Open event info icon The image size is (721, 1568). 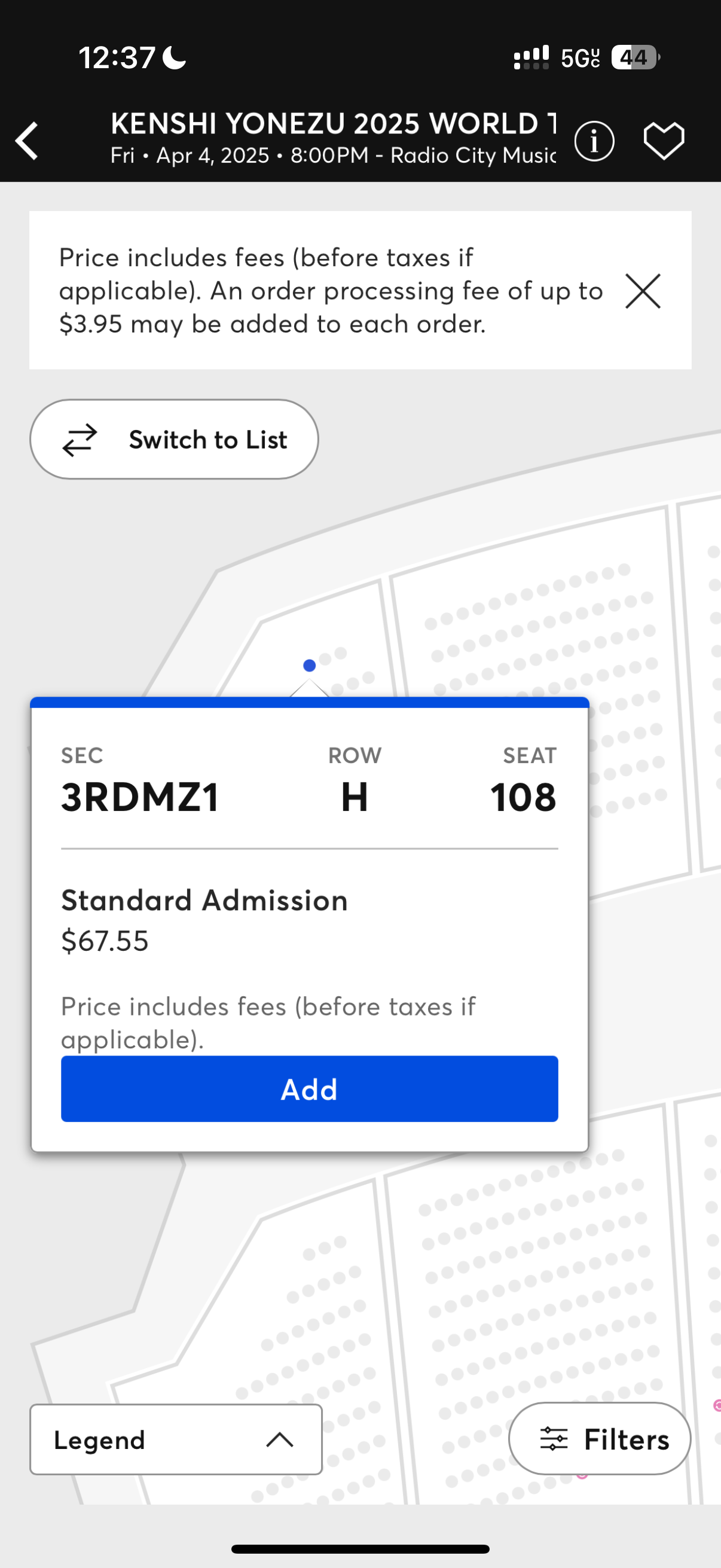[594, 141]
